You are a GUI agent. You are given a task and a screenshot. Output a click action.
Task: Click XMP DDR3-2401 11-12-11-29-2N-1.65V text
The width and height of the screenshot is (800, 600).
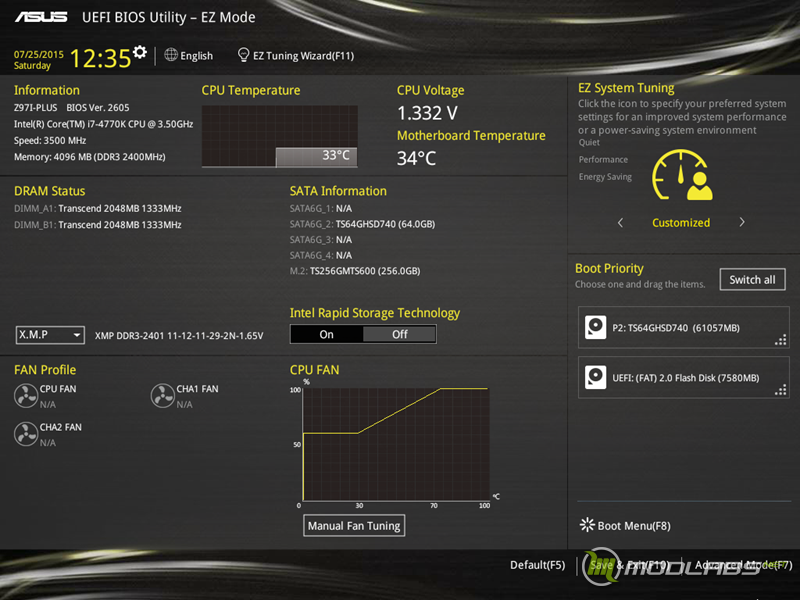[x=179, y=336]
